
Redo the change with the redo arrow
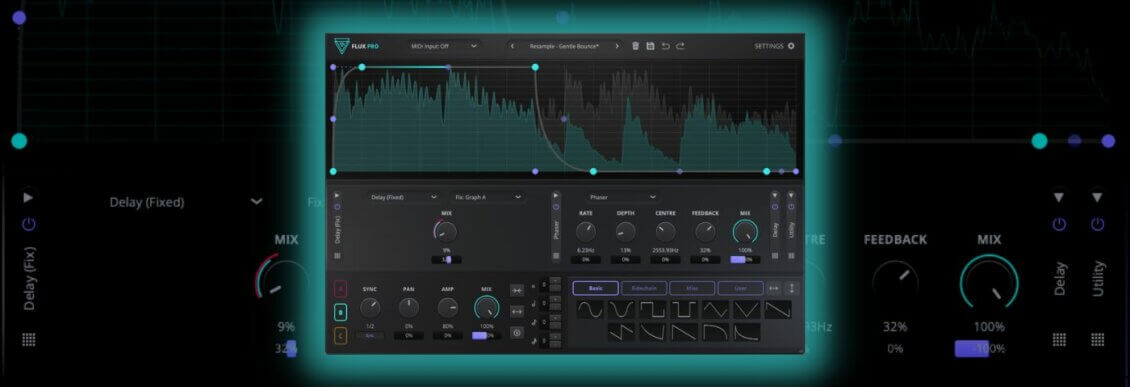(x=680, y=46)
